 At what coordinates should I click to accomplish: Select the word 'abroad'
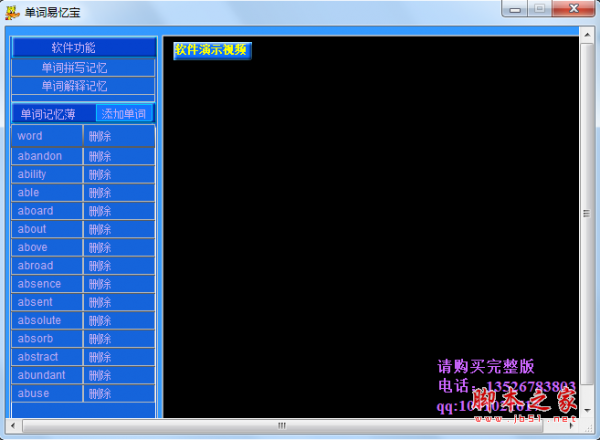point(47,266)
